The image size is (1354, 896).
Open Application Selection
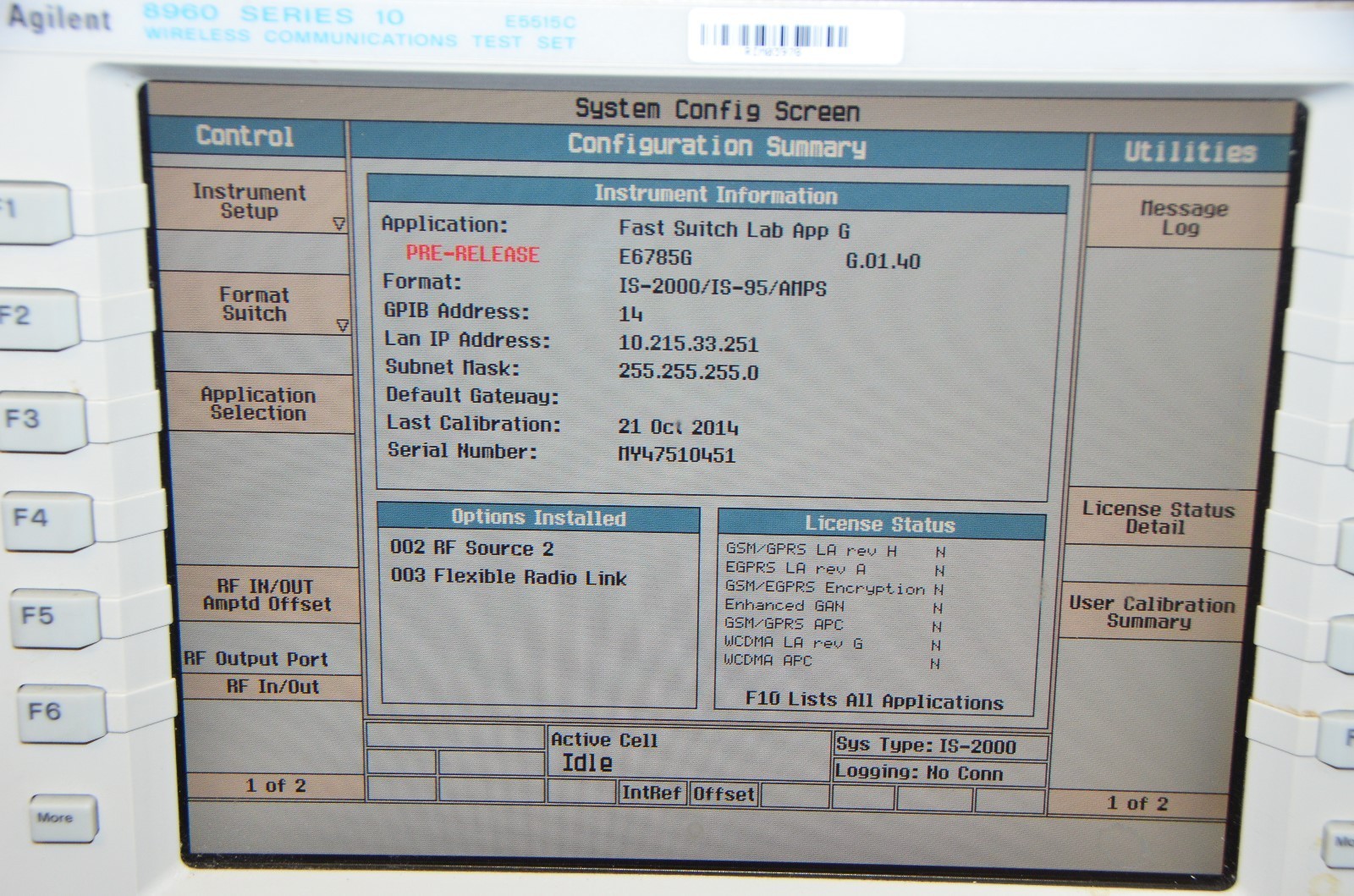pyautogui.click(x=258, y=404)
